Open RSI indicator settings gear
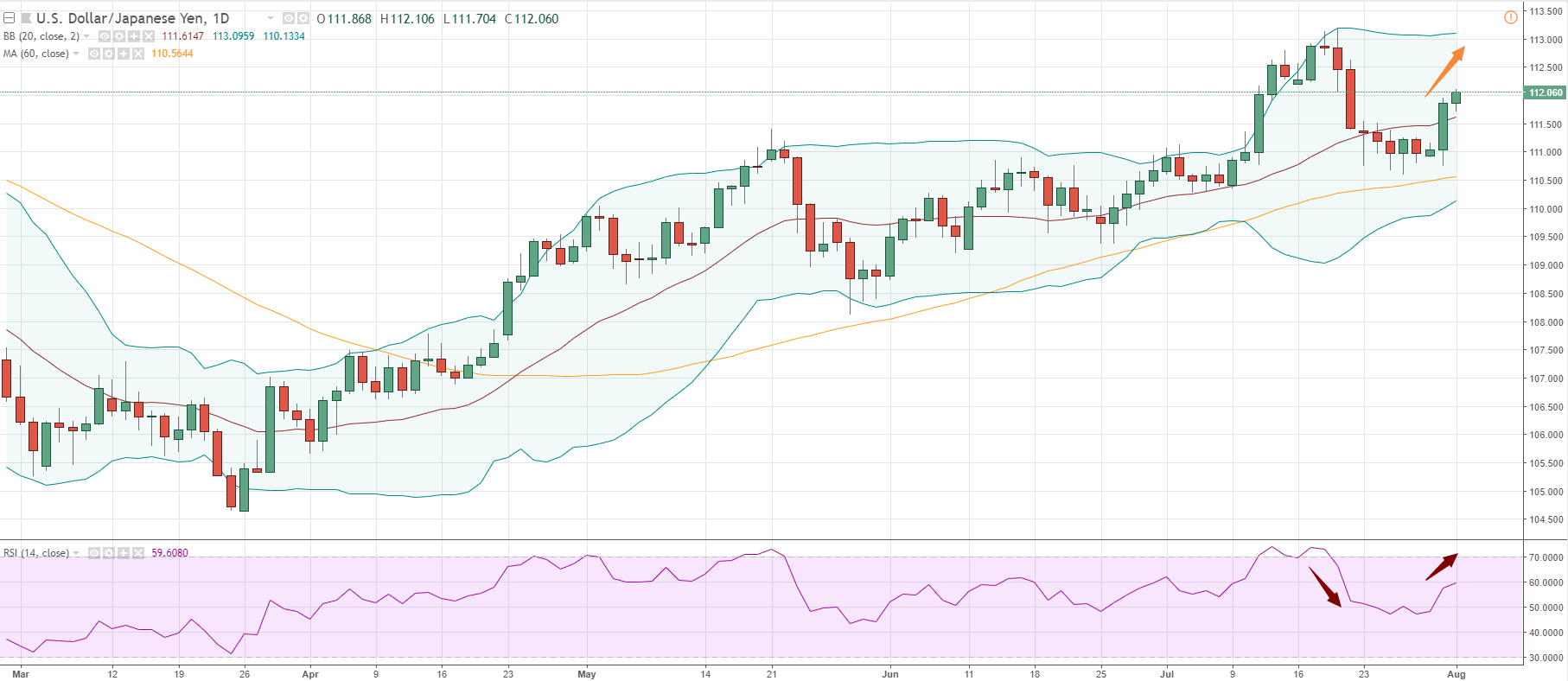Screen dimensions: 1568x681 [109, 553]
